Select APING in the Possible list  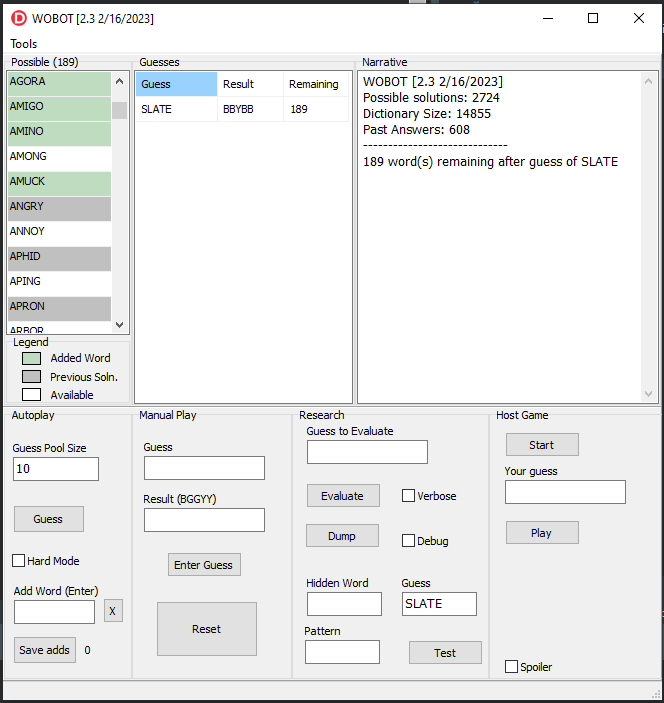[59, 284]
